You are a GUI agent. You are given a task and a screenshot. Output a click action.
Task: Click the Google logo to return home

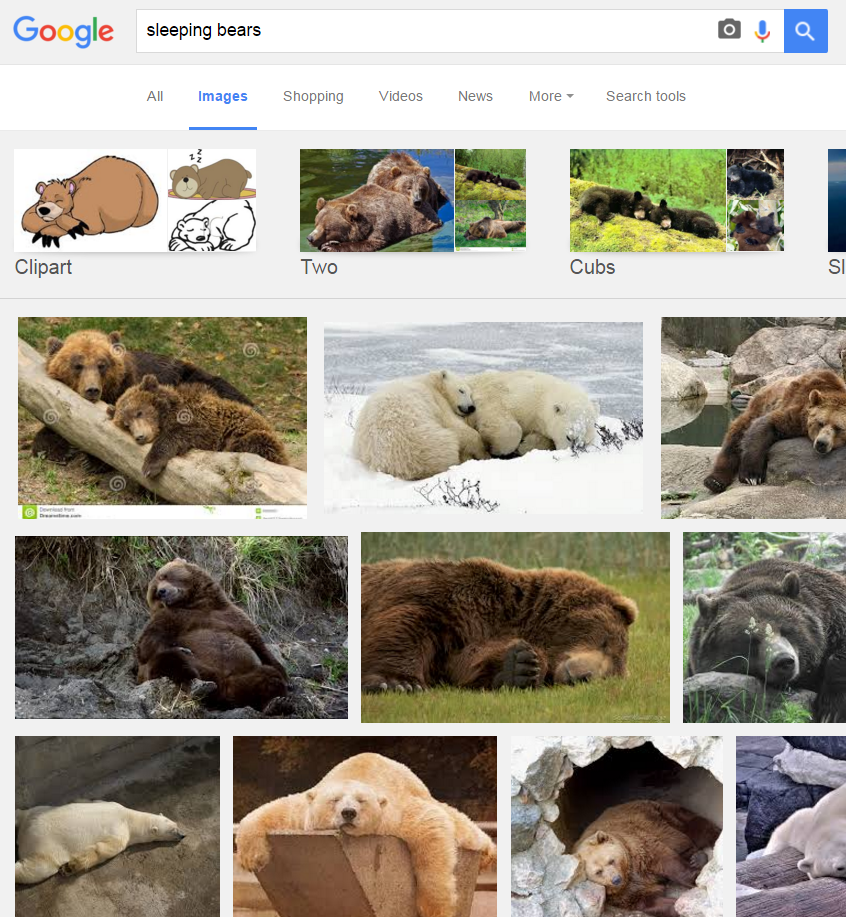(63, 31)
